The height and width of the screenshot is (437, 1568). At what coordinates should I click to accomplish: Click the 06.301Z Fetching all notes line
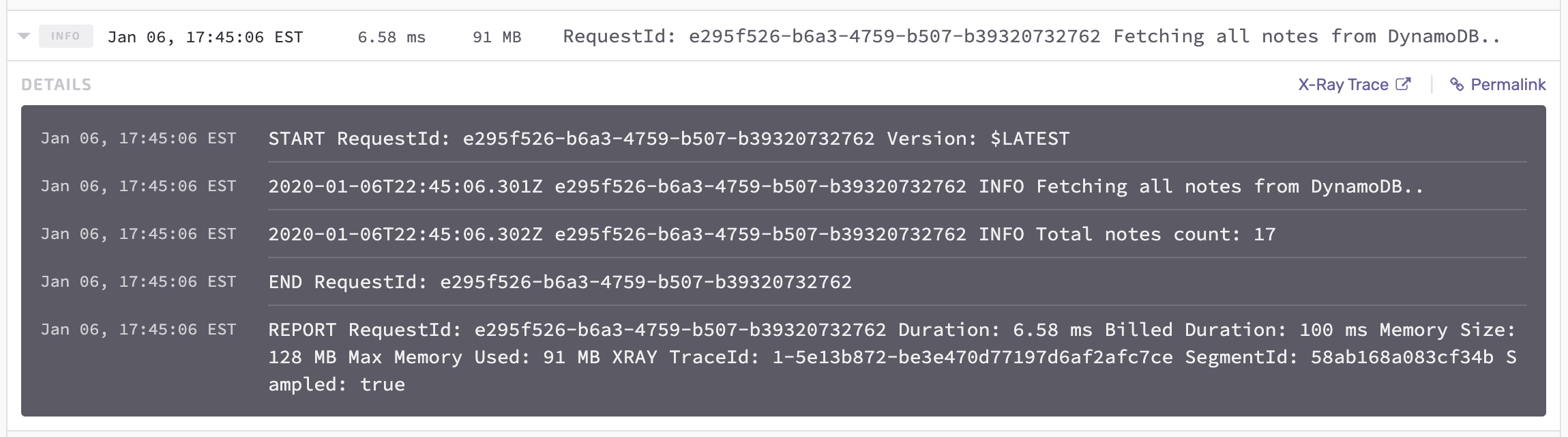coord(846,186)
